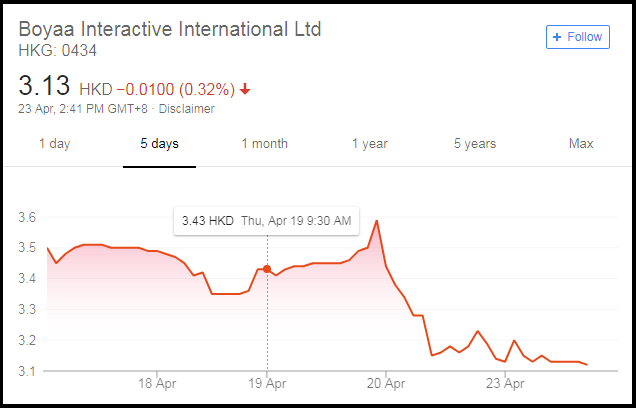Switch to the 1 day tab
Screen dimensions: 636x408
[x=54, y=144]
